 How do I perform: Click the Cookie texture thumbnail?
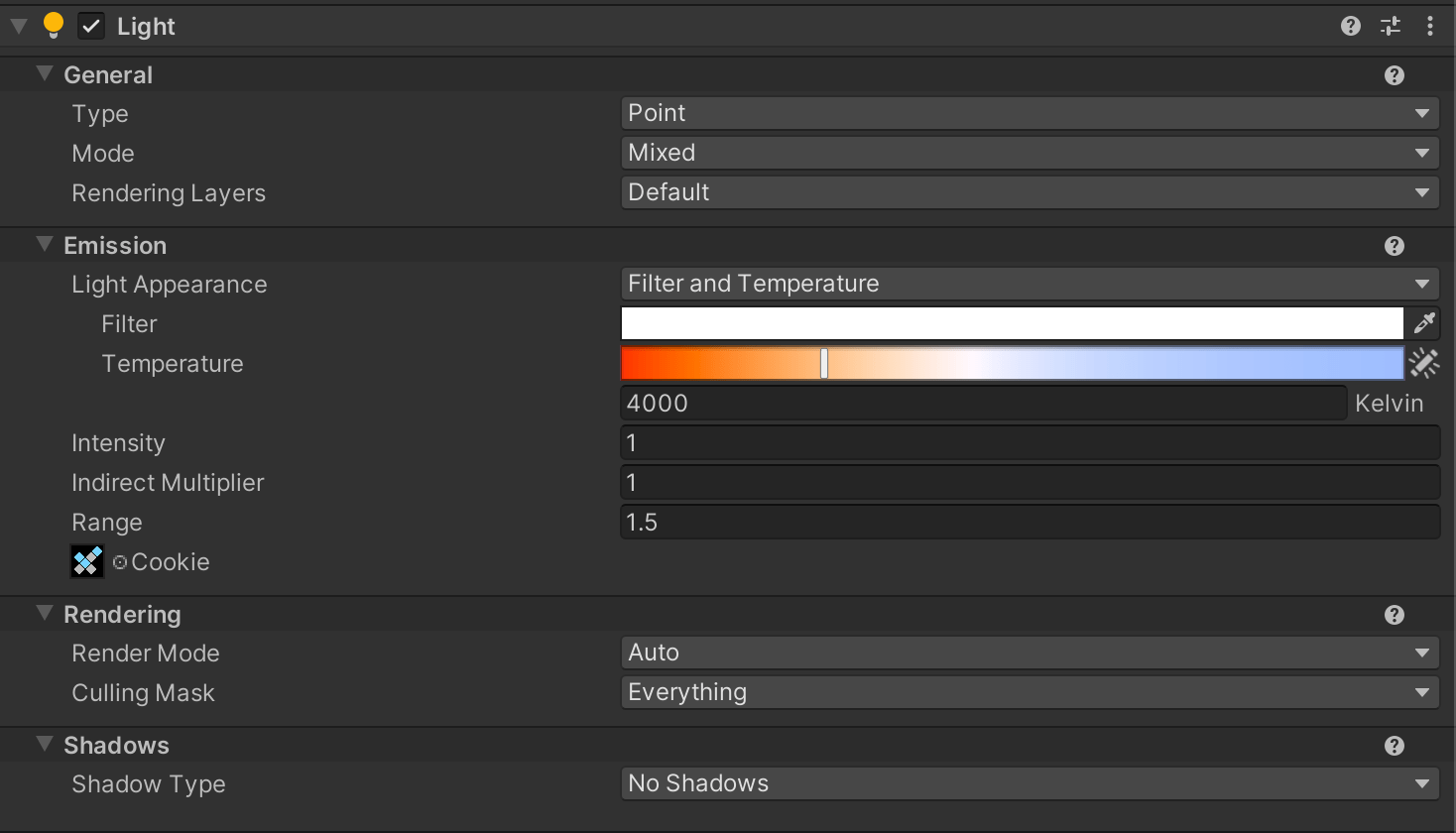point(87,562)
